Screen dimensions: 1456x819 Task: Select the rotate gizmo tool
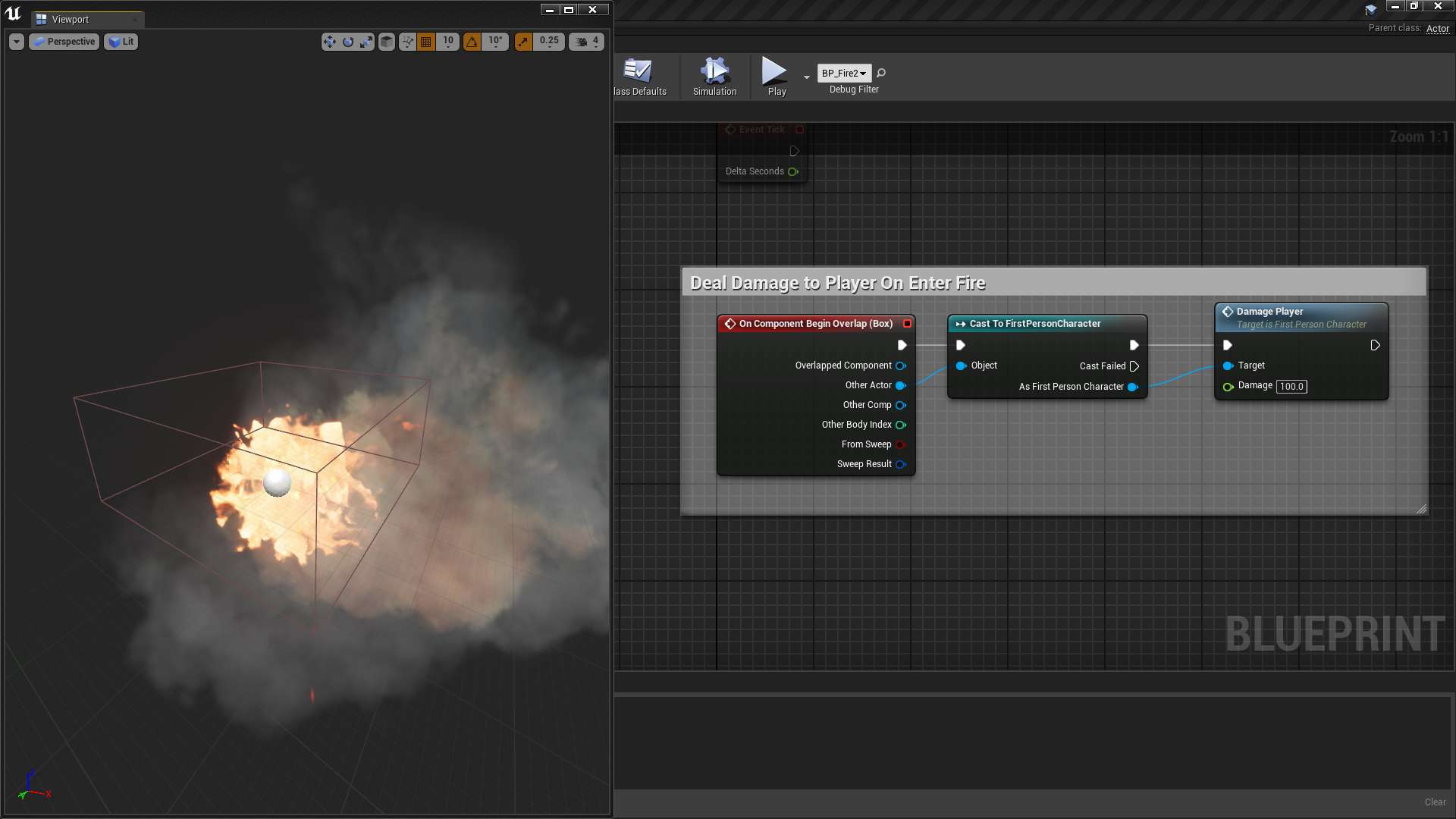(x=348, y=42)
